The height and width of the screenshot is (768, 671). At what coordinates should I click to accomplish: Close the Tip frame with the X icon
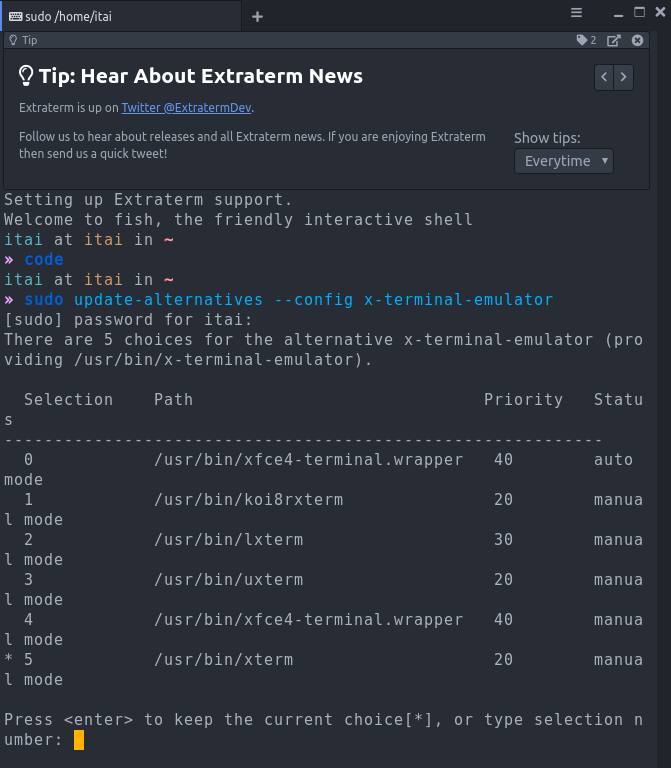coord(637,40)
